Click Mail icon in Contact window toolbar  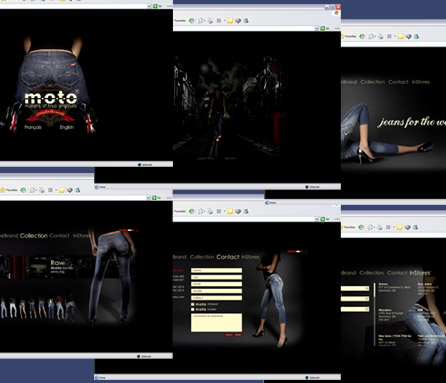point(201,211)
